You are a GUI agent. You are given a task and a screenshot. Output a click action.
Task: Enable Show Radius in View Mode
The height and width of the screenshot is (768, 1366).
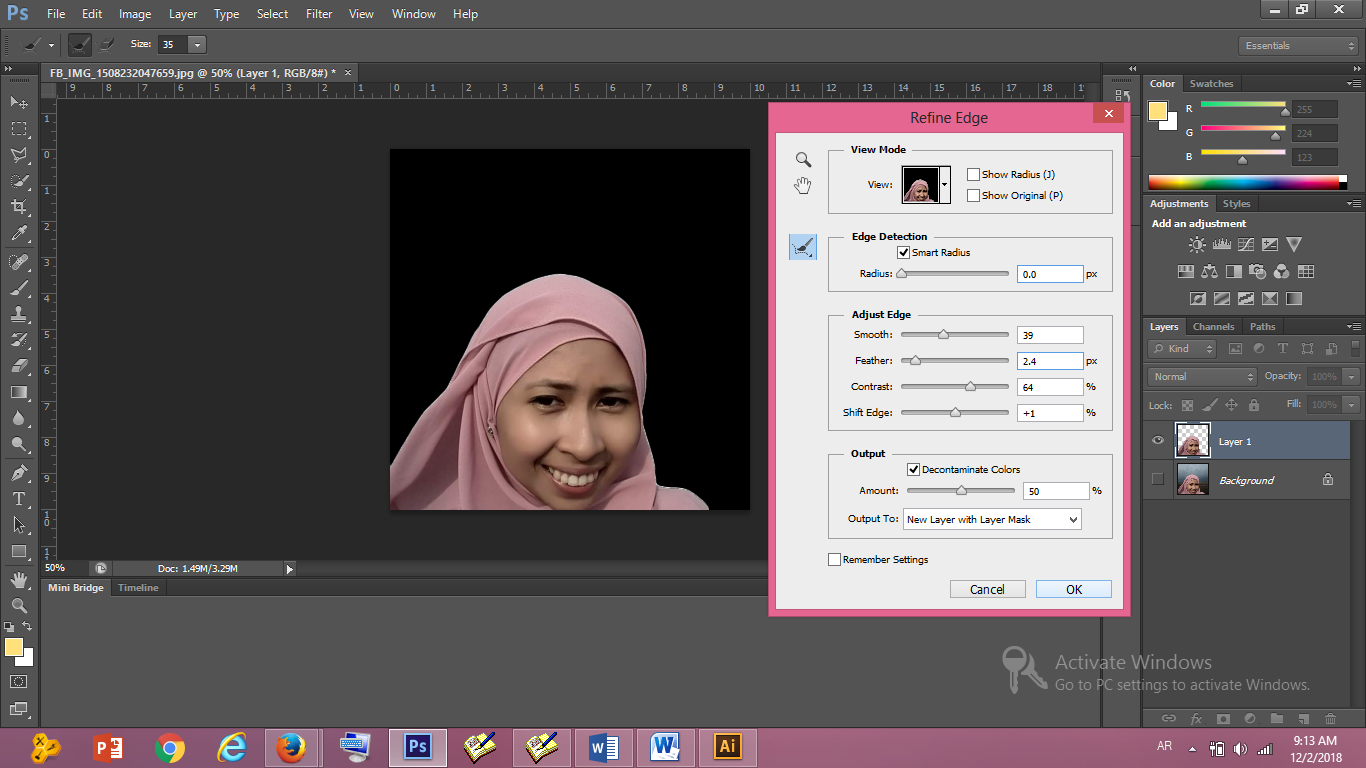coord(973,174)
